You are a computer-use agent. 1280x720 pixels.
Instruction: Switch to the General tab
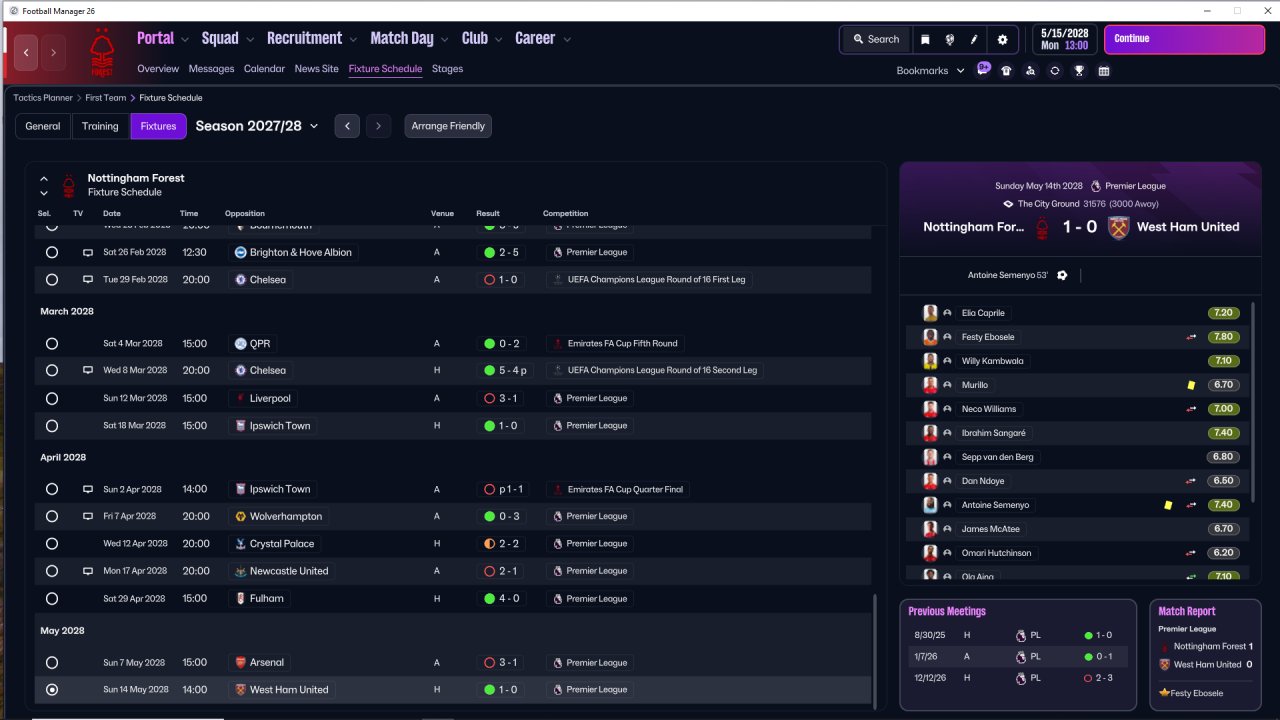[43, 126]
